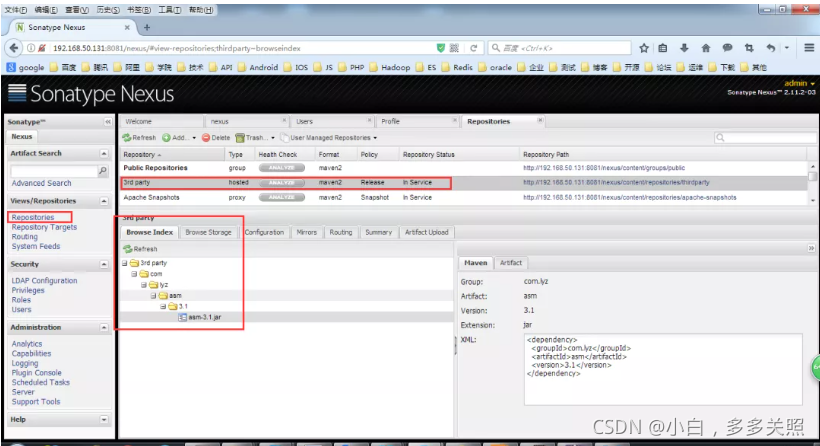Viewport: 820px width, 446px height.
Task: Open Plugin Console link
Action: pyautogui.click(x=36, y=373)
